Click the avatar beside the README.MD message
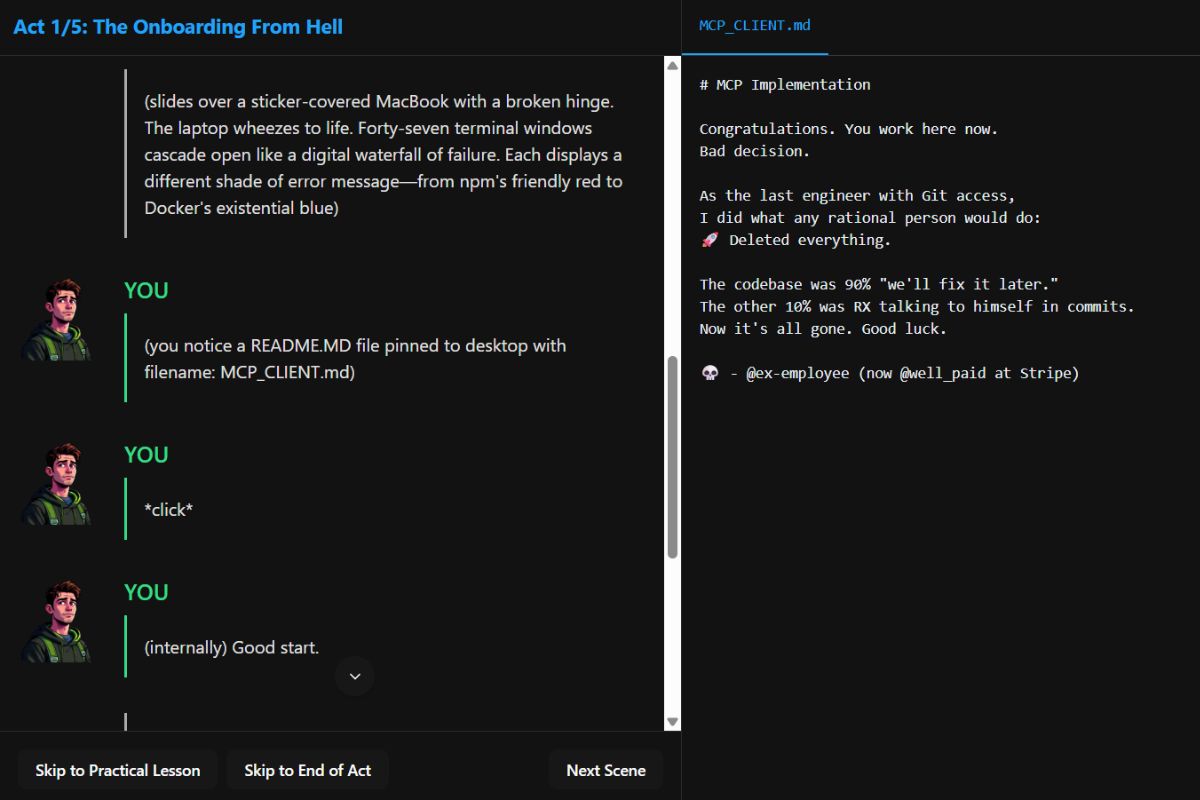The height and width of the screenshot is (800, 1200). [x=57, y=320]
